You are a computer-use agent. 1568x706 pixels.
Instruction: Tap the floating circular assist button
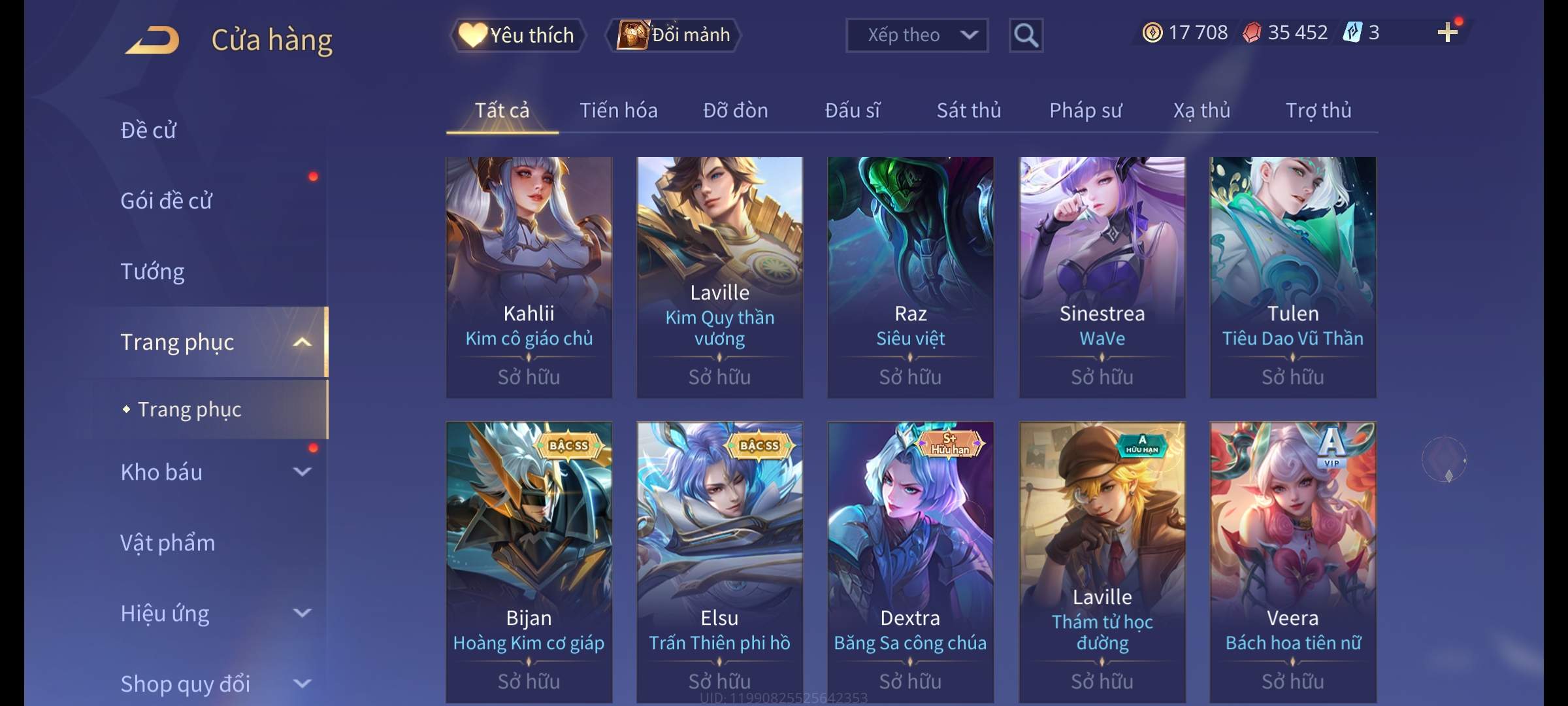tap(1444, 460)
